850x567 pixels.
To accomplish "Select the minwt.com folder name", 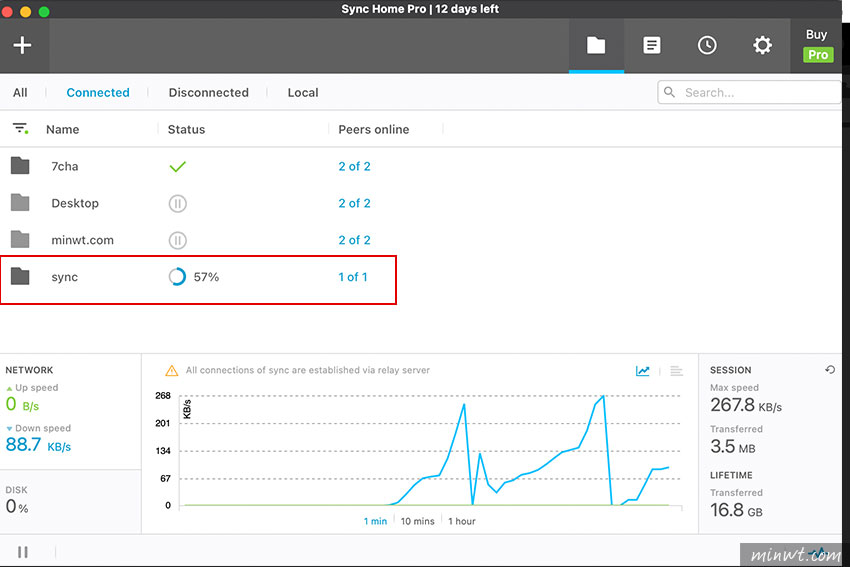I will [82, 240].
